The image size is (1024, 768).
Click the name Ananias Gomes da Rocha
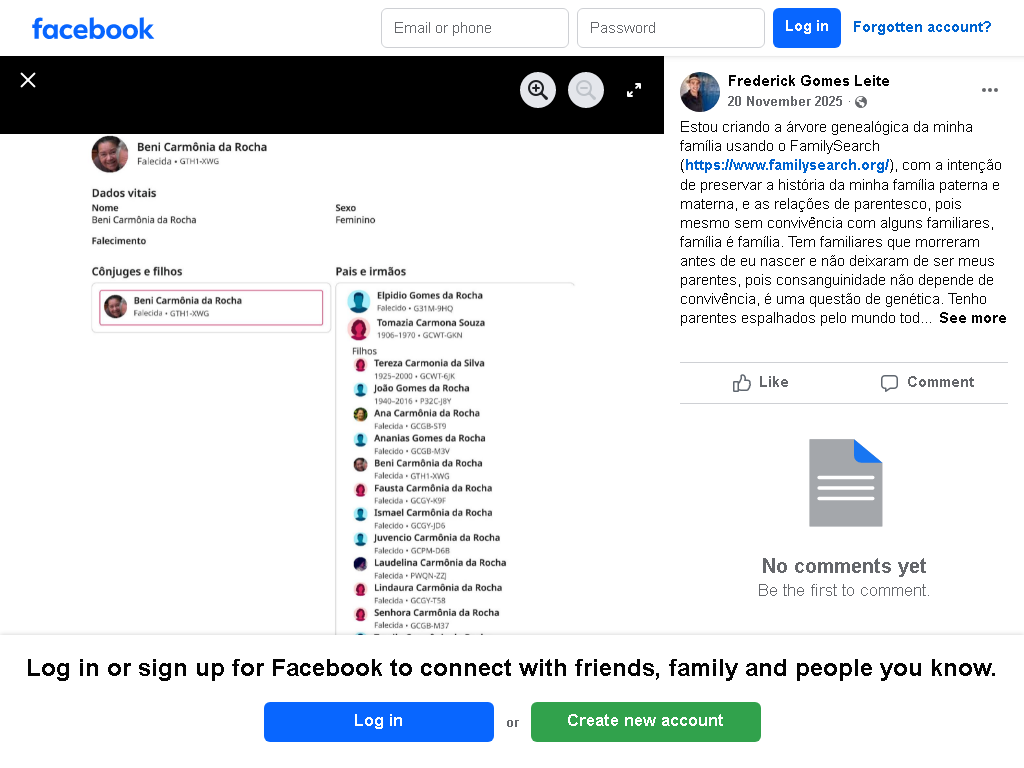430,438
